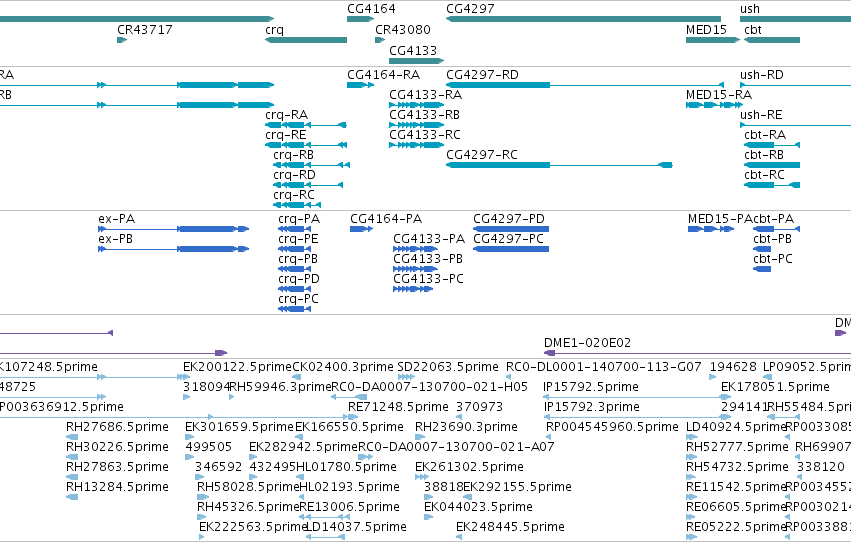Viewport: 851px width, 542px height.
Task: Click transcript CG4297-RC label
Action: coord(482,155)
